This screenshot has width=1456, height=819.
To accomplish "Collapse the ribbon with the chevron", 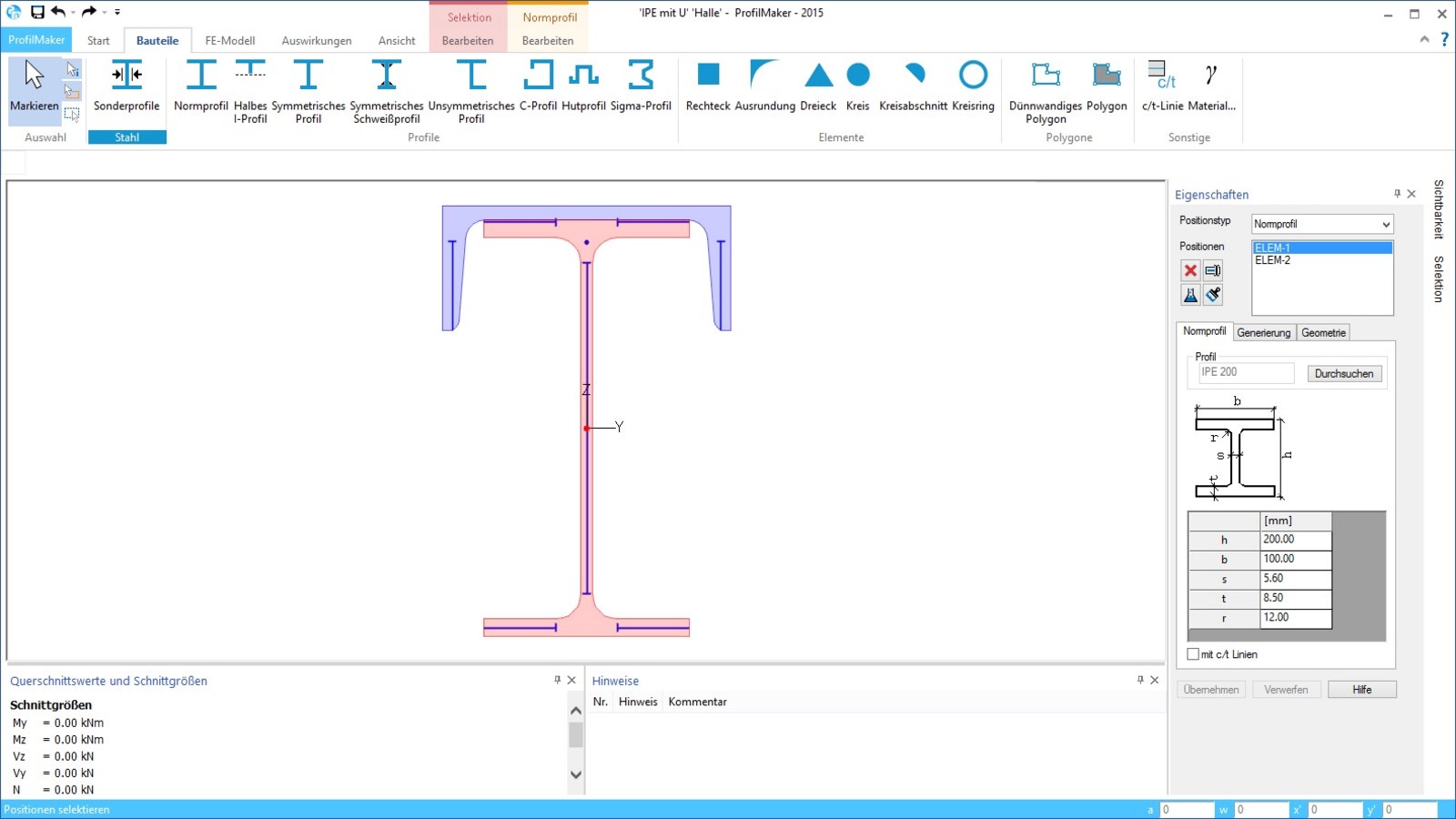I will (1424, 39).
